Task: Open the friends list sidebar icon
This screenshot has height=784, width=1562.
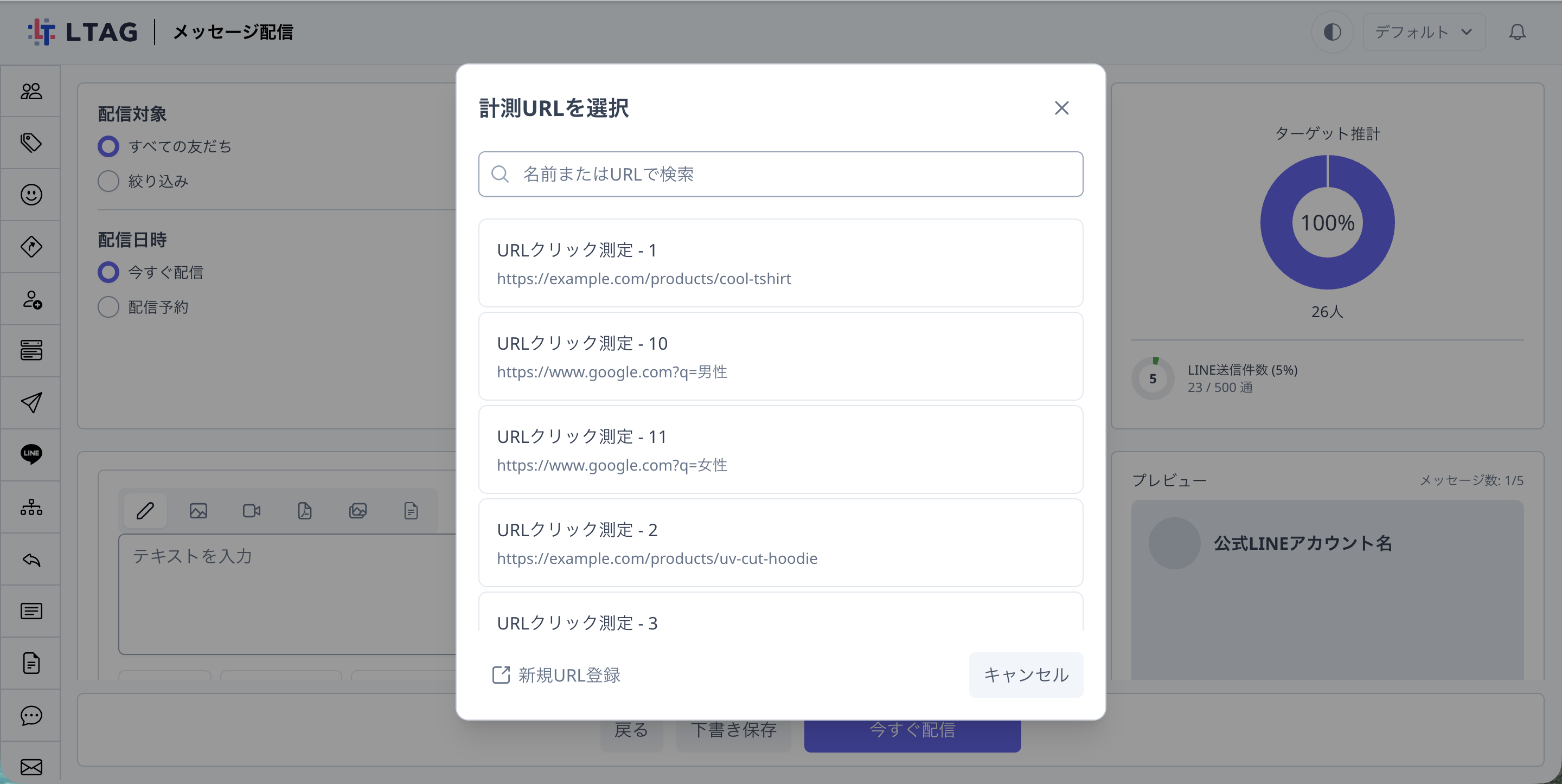Action: coord(31,91)
